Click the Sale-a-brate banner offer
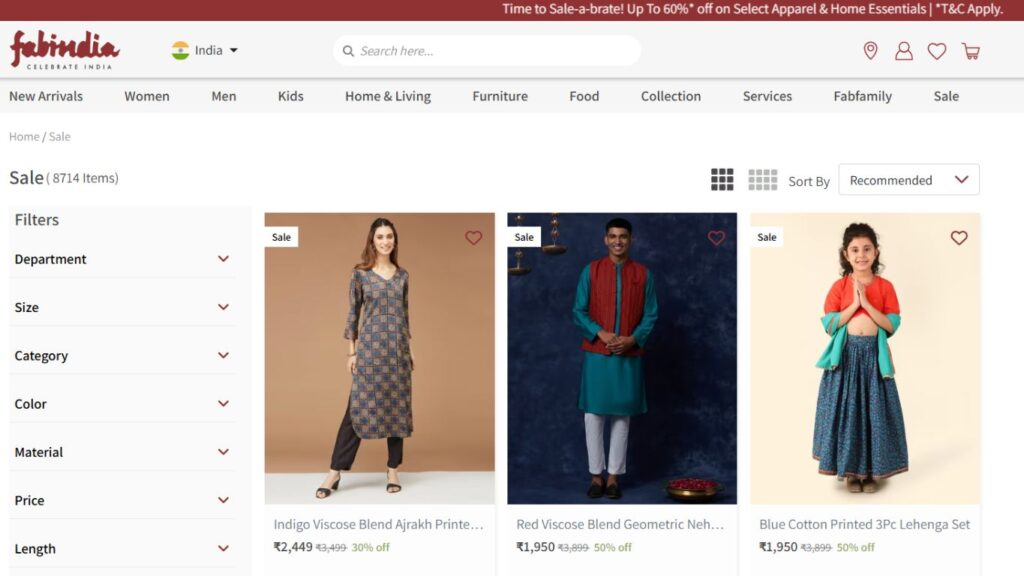1024x576 pixels. pyautogui.click(x=750, y=9)
